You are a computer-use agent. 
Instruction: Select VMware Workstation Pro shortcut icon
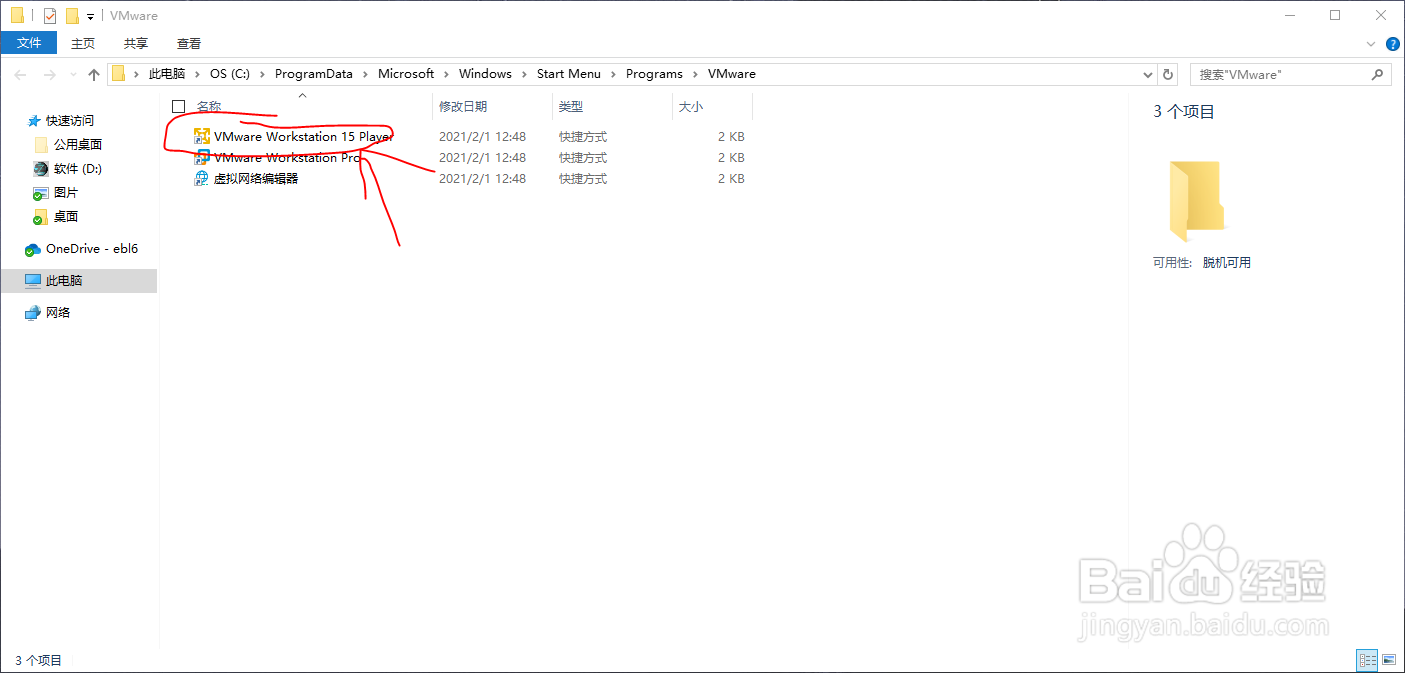[202, 158]
